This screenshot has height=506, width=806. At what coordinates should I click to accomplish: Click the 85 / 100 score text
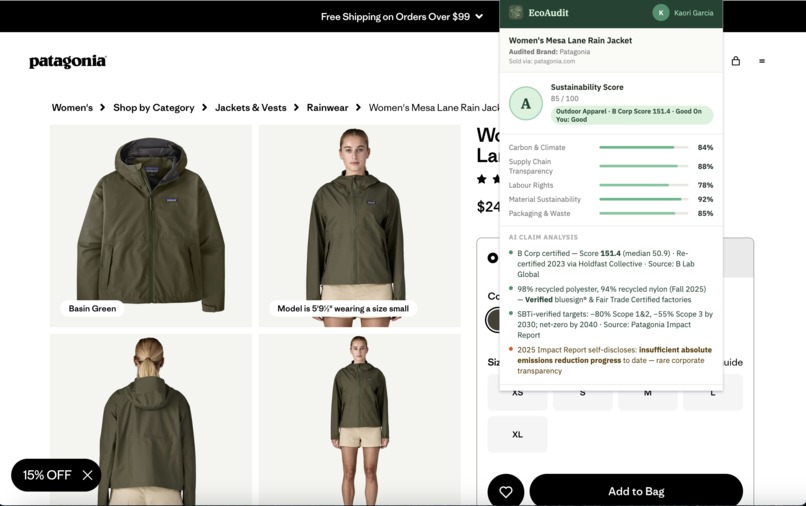pyautogui.click(x=564, y=98)
